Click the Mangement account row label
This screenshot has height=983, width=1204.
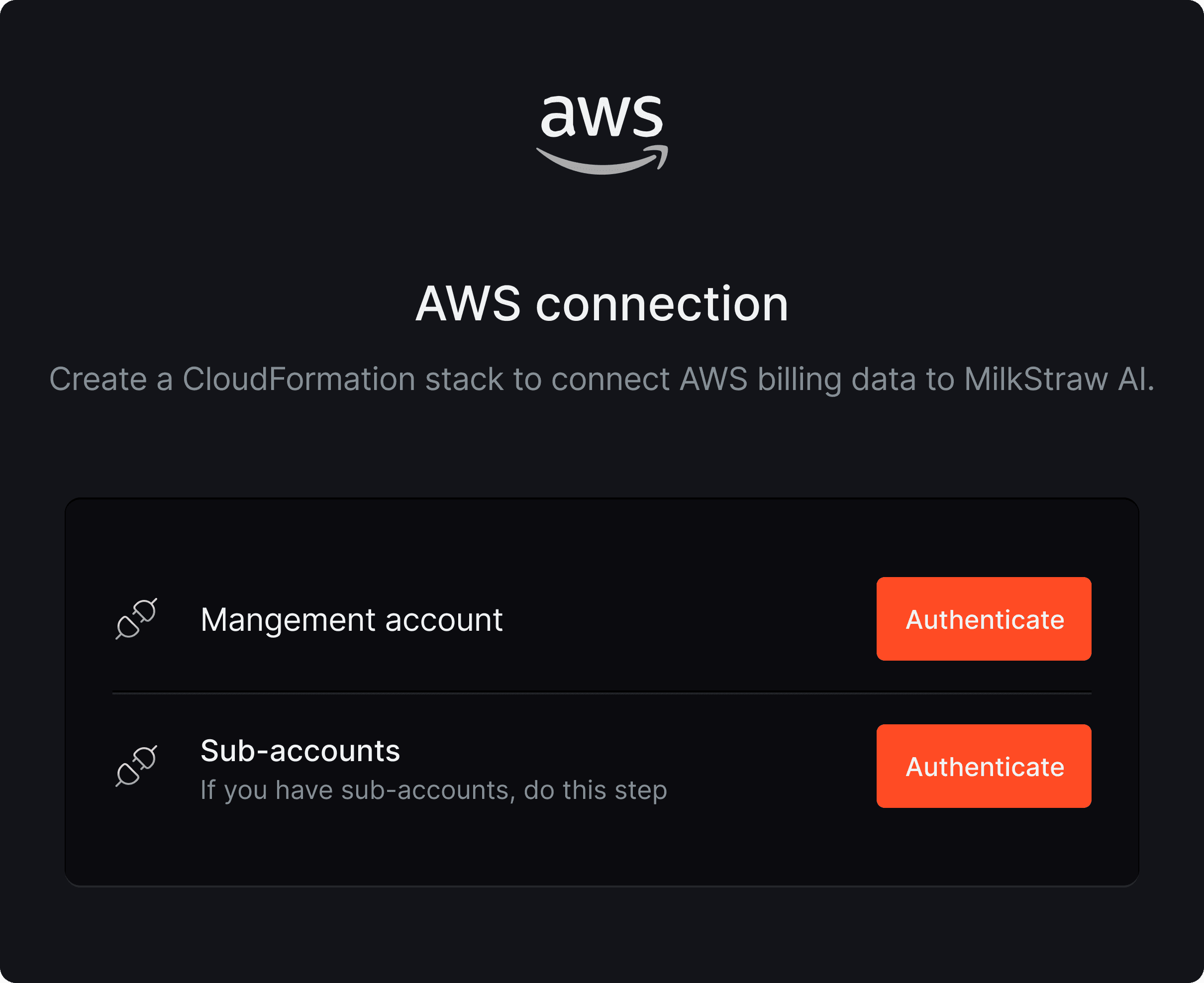(x=352, y=619)
